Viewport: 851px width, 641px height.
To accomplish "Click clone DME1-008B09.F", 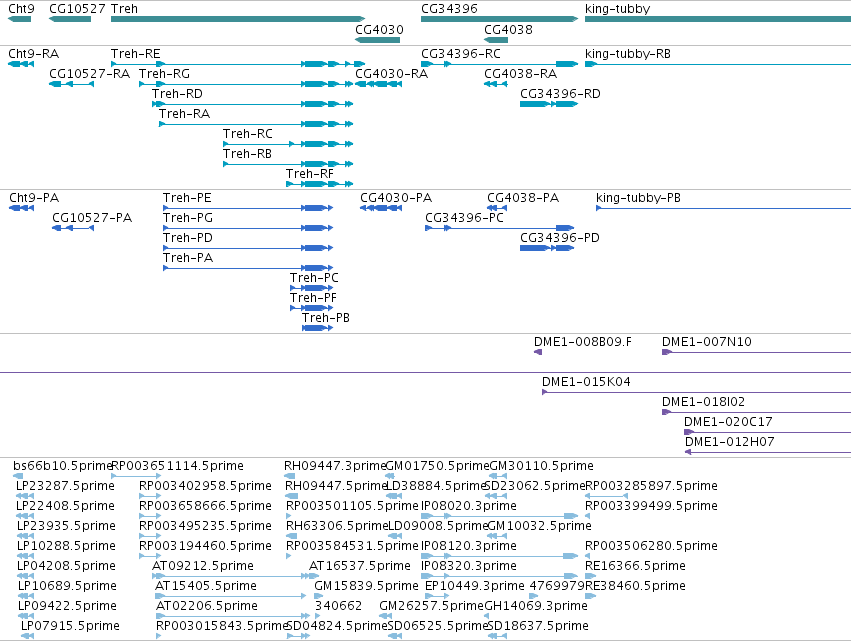I will point(538,352).
